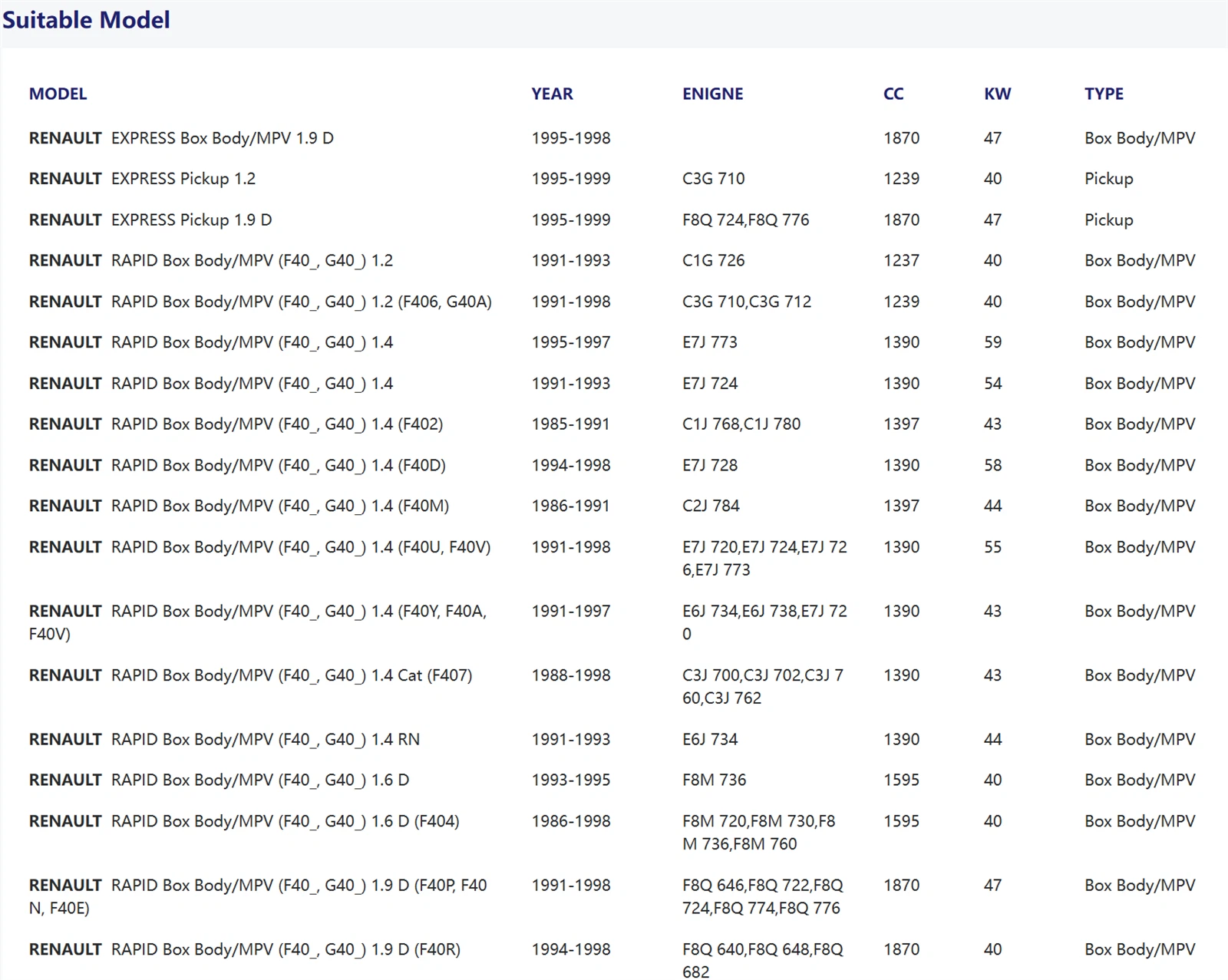This screenshot has height=980, width=1228.
Task: Click engine code F8M 736
Action: click(714, 780)
